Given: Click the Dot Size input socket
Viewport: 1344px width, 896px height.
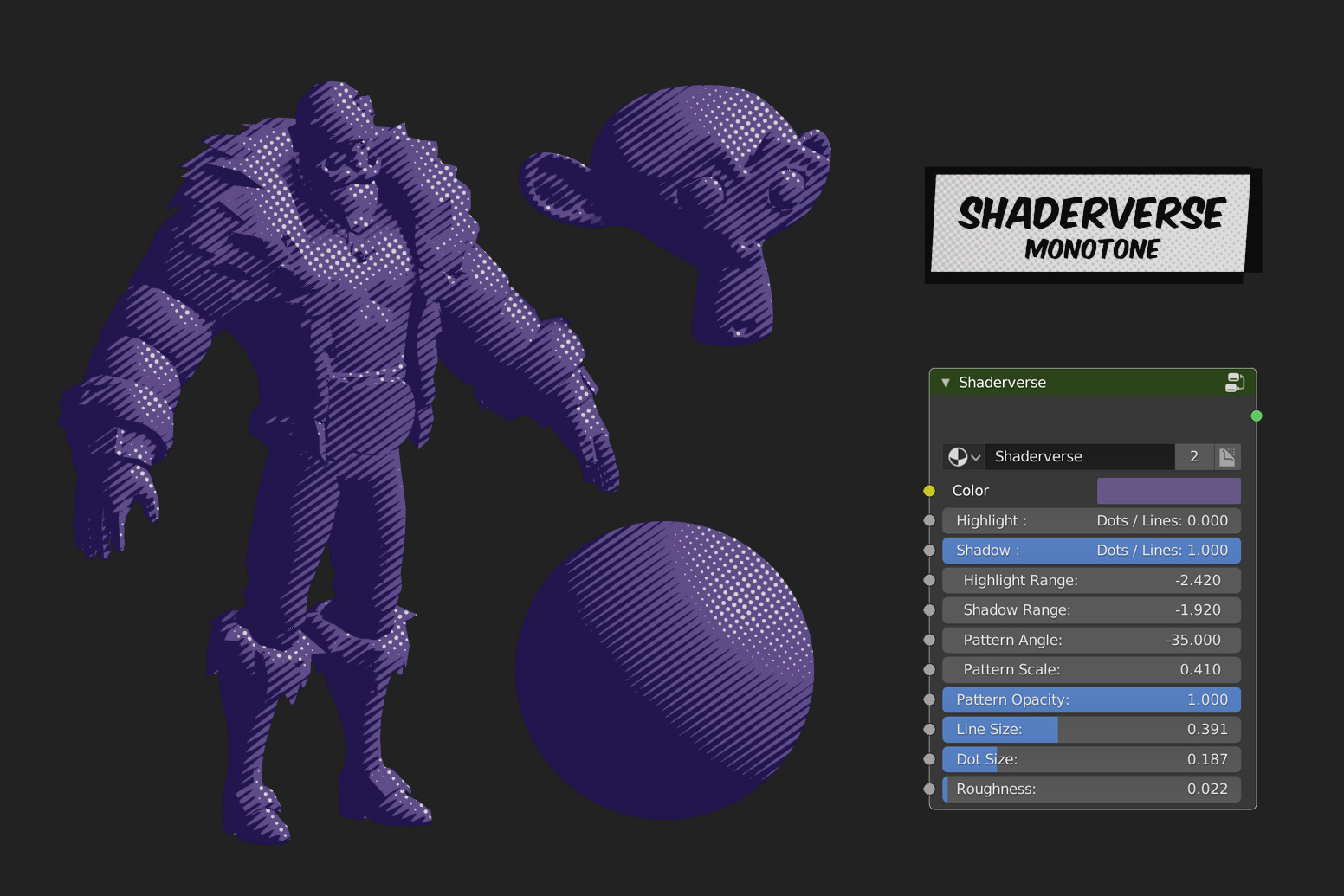Looking at the screenshot, I should click(929, 759).
